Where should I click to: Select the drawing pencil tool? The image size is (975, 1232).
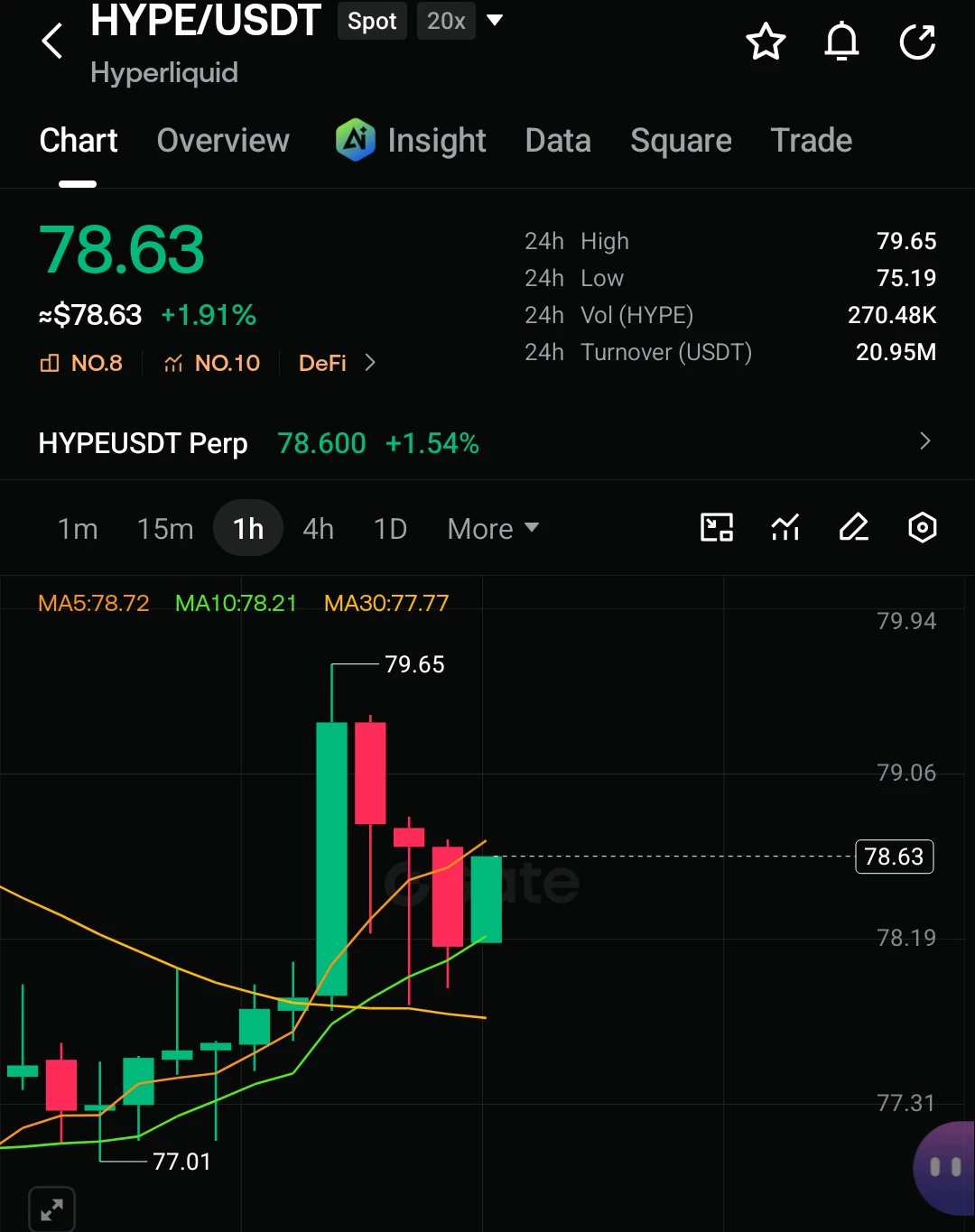point(854,527)
